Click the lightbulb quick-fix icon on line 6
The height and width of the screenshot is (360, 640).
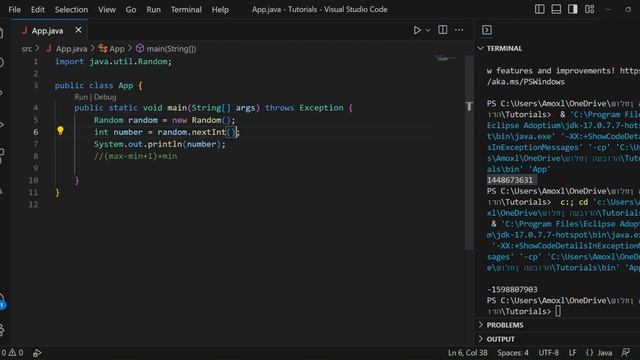pyautogui.click(x=60, y=131)
